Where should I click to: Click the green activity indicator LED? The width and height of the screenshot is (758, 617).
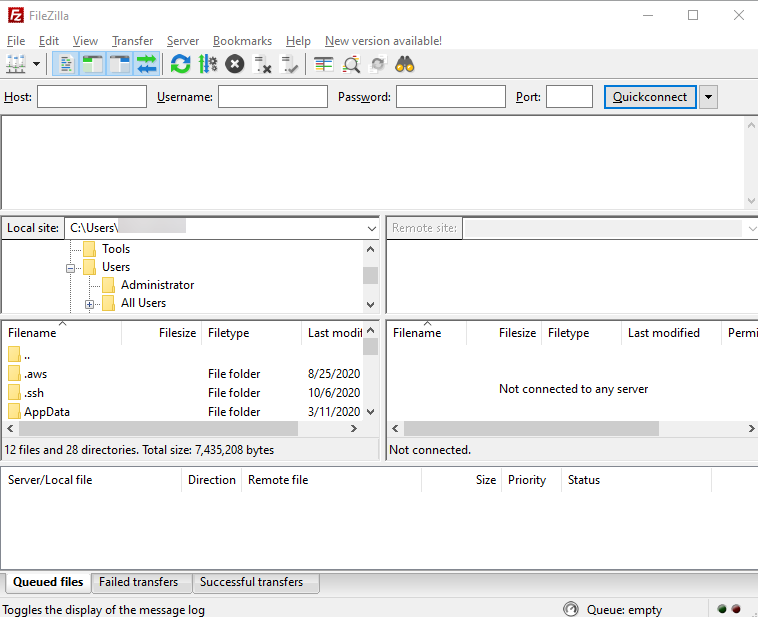pos(722,609)
